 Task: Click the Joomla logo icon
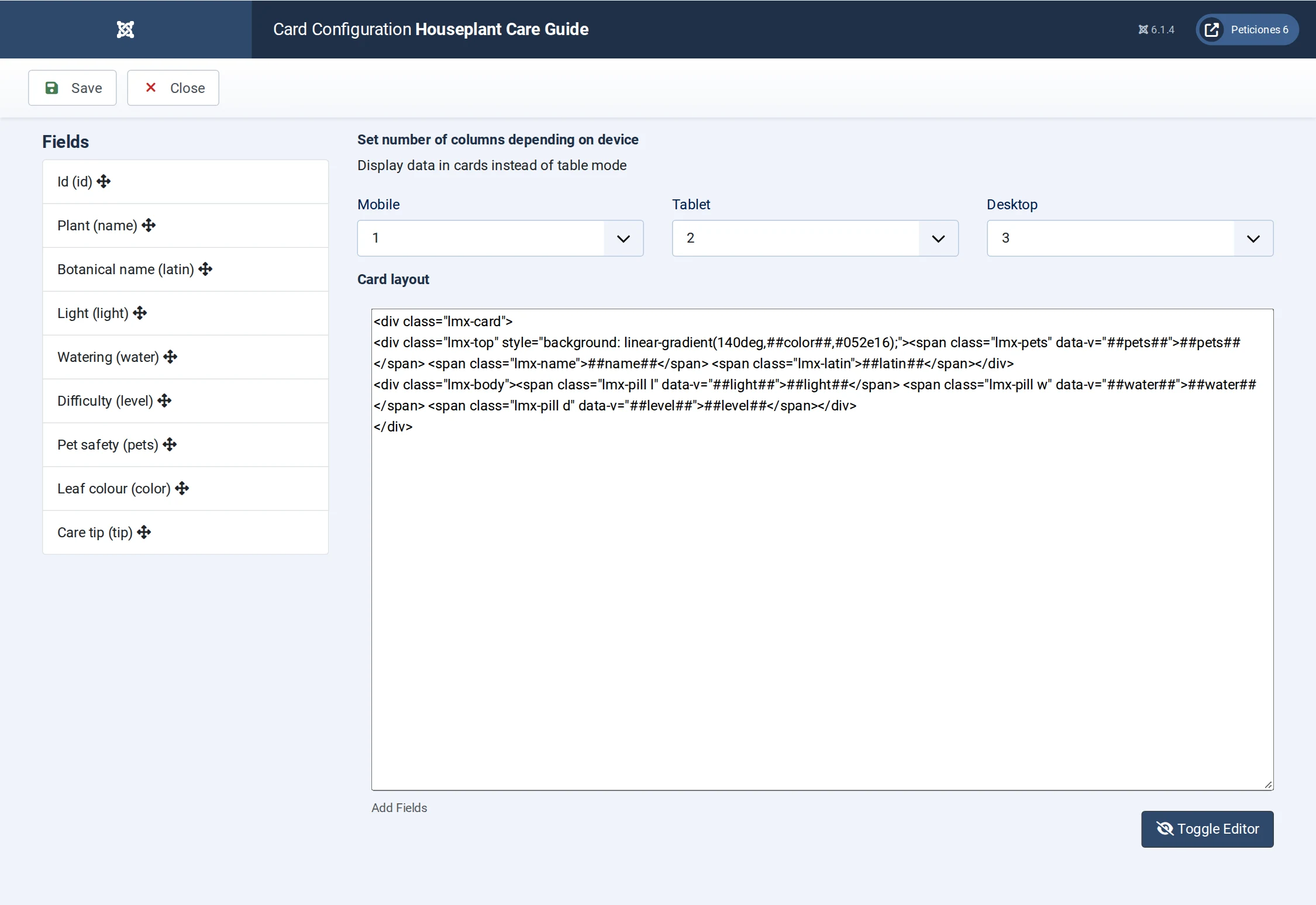coord(125,29)
